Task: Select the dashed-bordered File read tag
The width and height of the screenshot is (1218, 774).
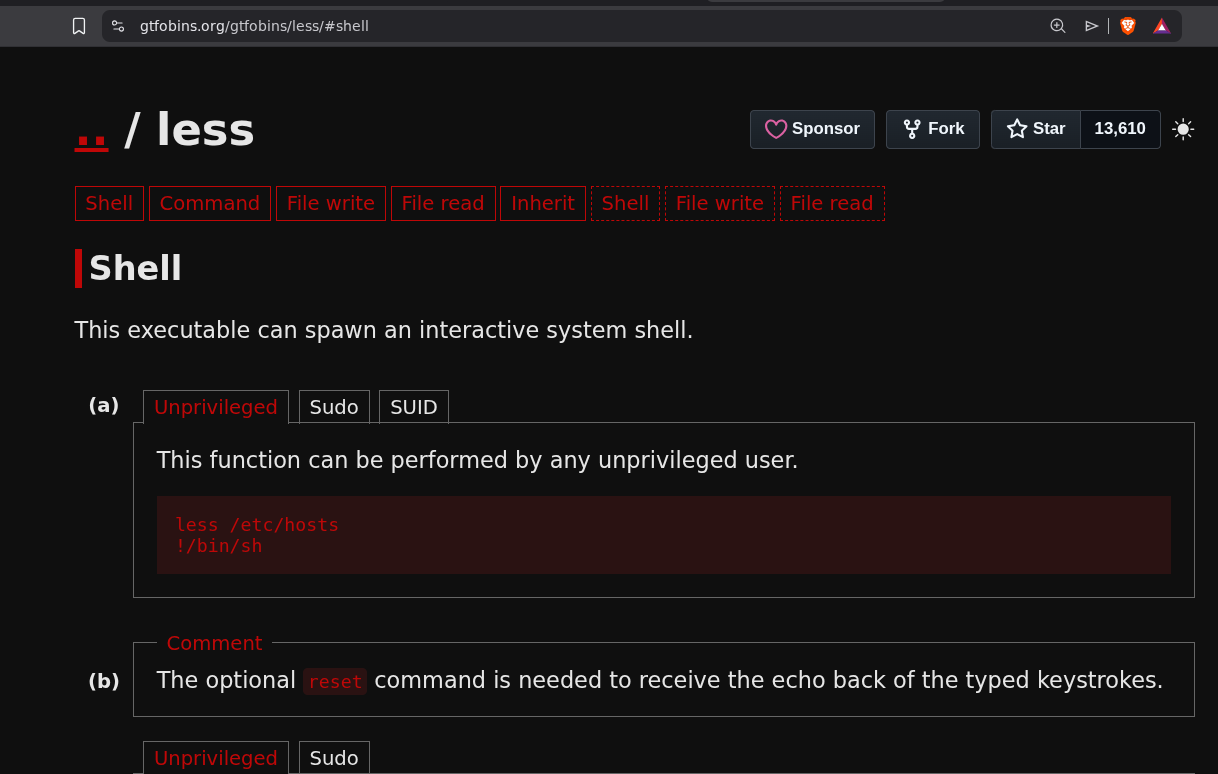Action: pos(832,203)
